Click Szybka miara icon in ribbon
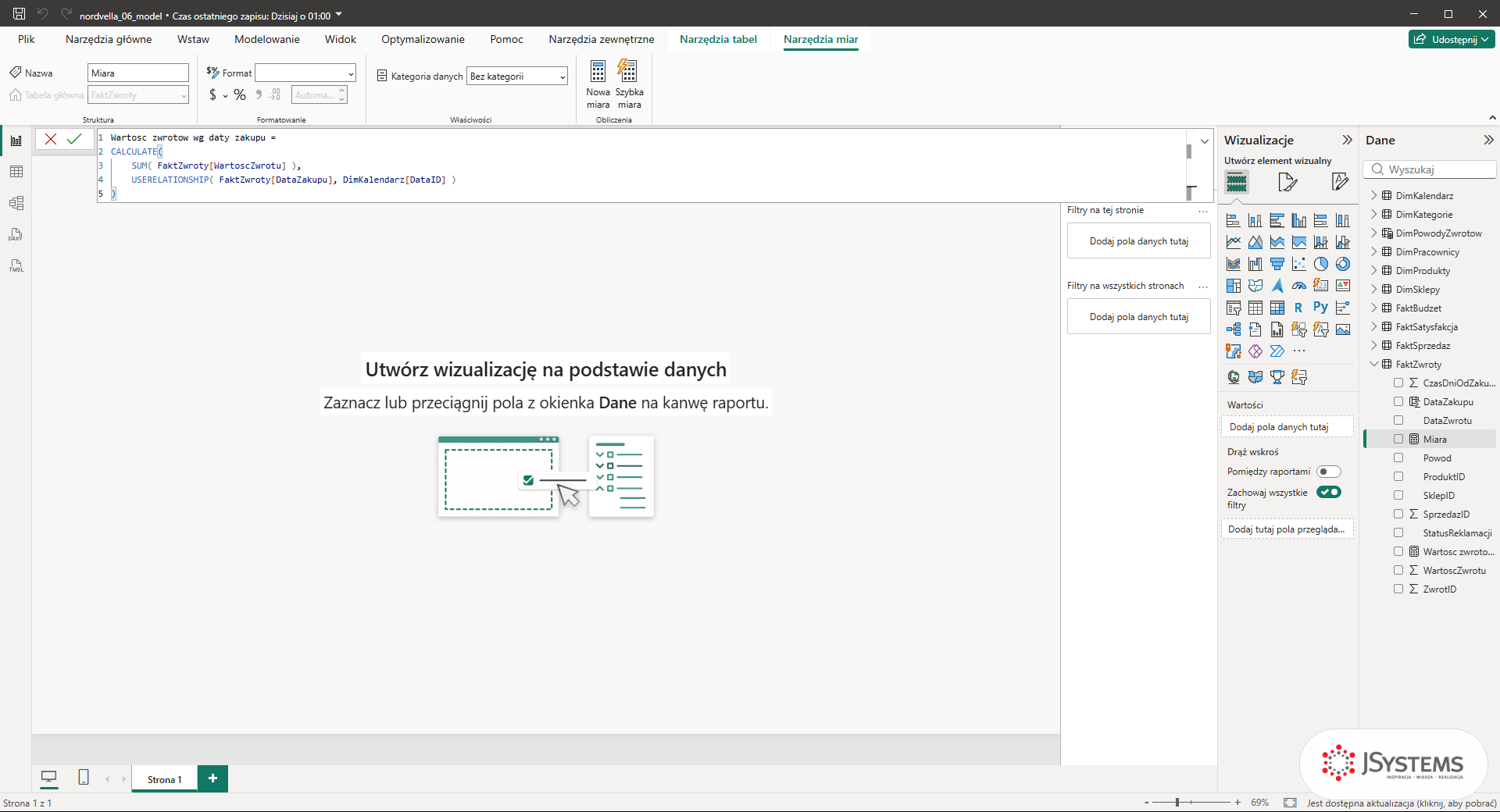 click(629, 84)
